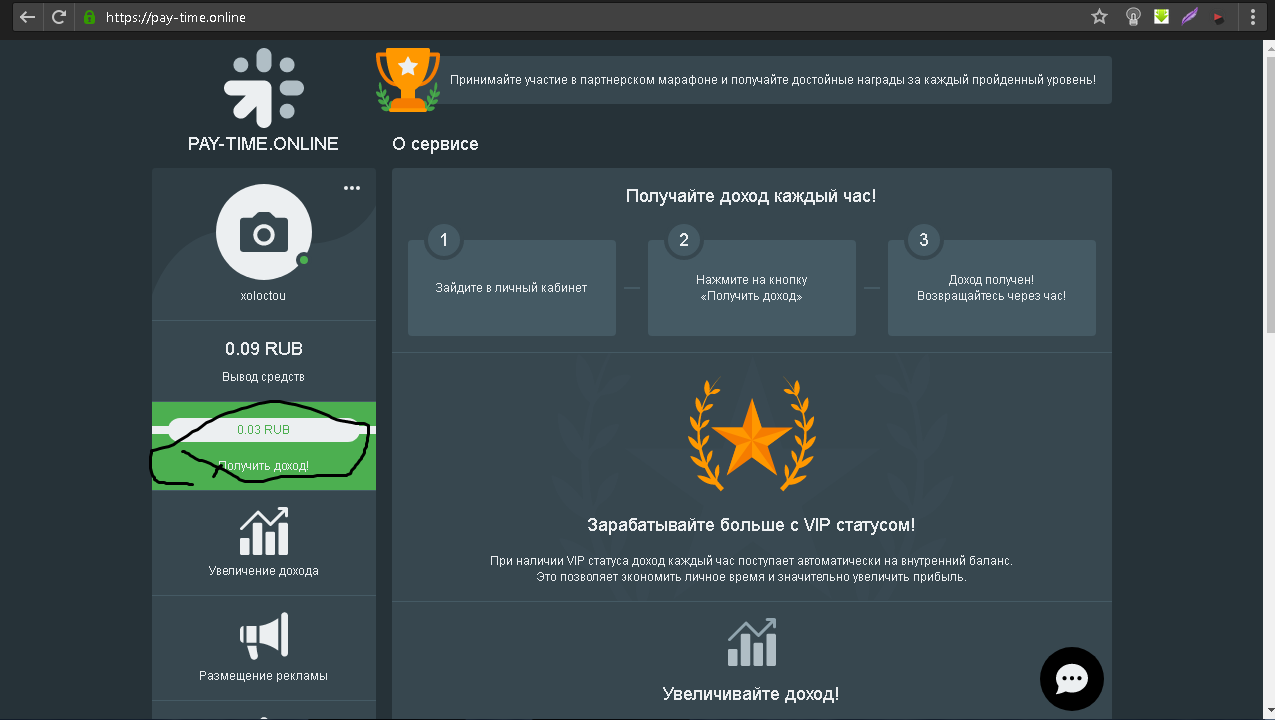
Task: Click the green secure lock site info
Action: click(89, 17)
